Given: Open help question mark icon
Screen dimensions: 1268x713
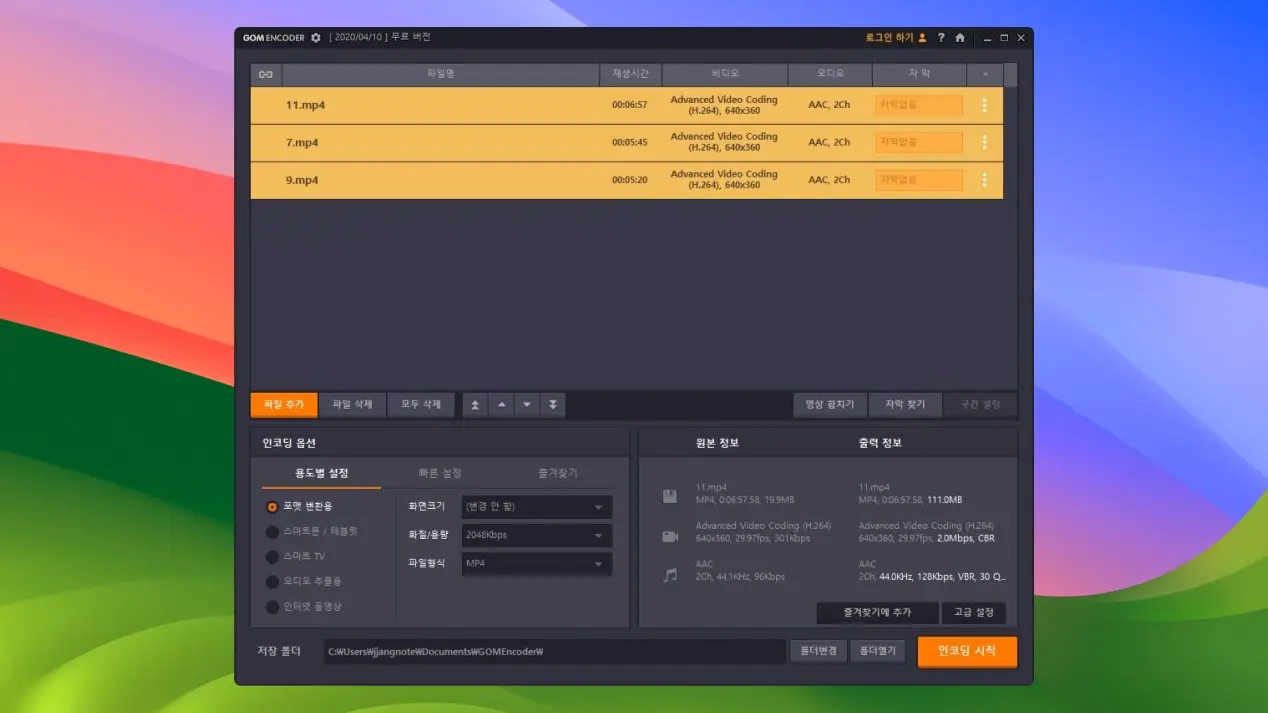Looking at the screenshot, I should point(941,38).
